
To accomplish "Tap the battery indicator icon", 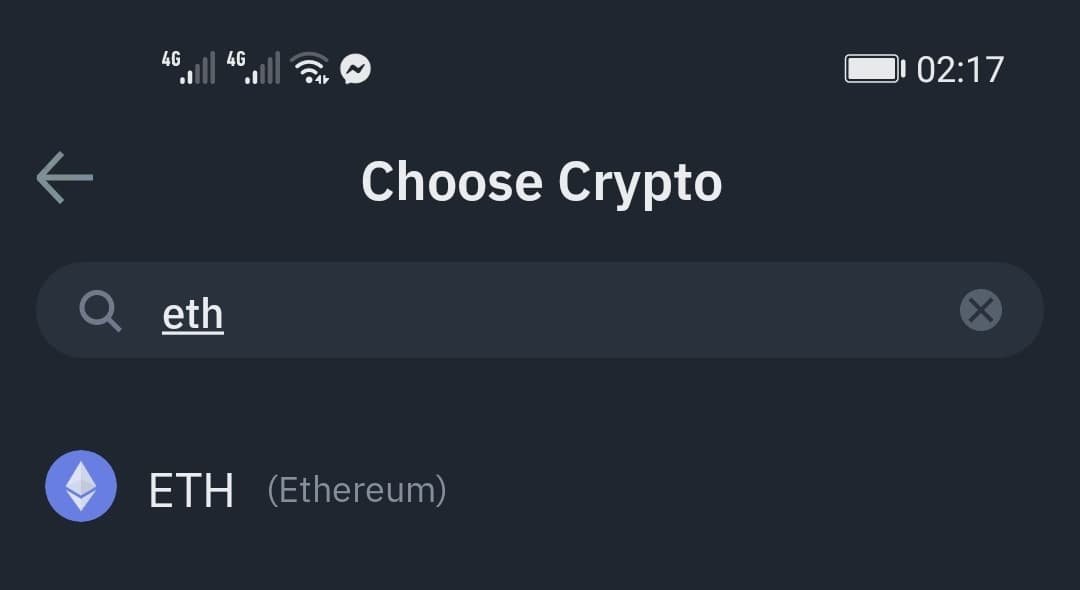I will [874, 68].
